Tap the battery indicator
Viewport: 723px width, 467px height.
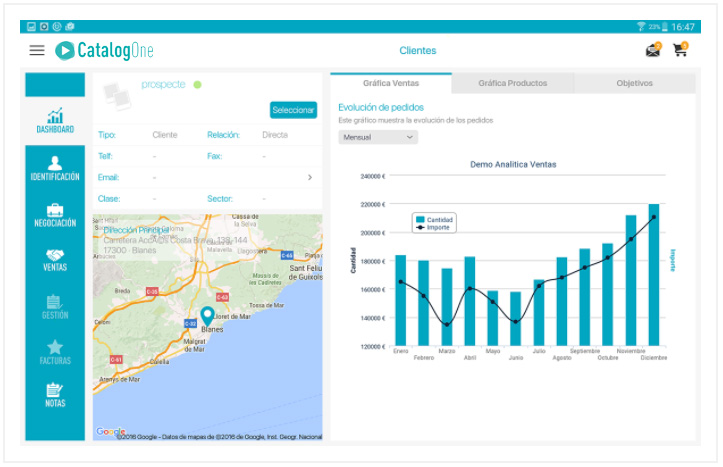coord(664,27)
